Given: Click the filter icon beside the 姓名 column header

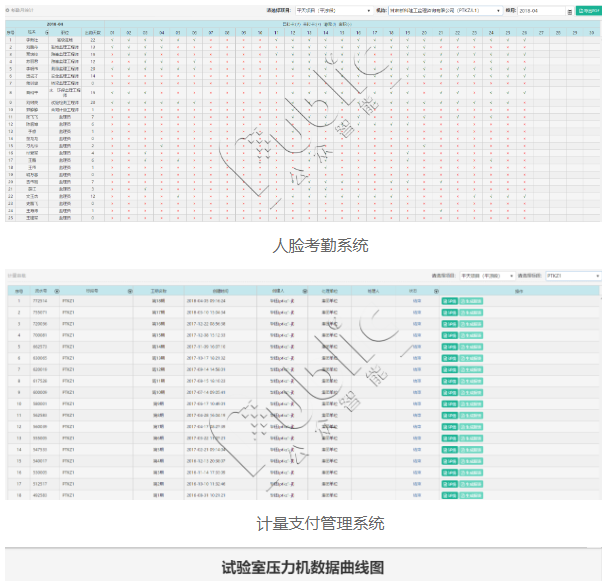Looking at the screenshot, I should (x=46, y=33).
